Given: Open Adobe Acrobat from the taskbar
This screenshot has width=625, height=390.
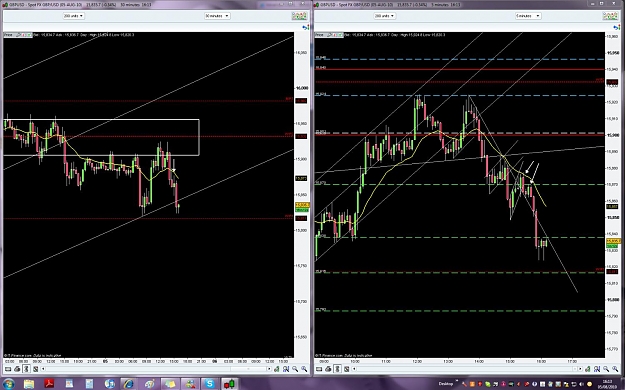Looking at the screenshot, I should [x=49, y=384].
